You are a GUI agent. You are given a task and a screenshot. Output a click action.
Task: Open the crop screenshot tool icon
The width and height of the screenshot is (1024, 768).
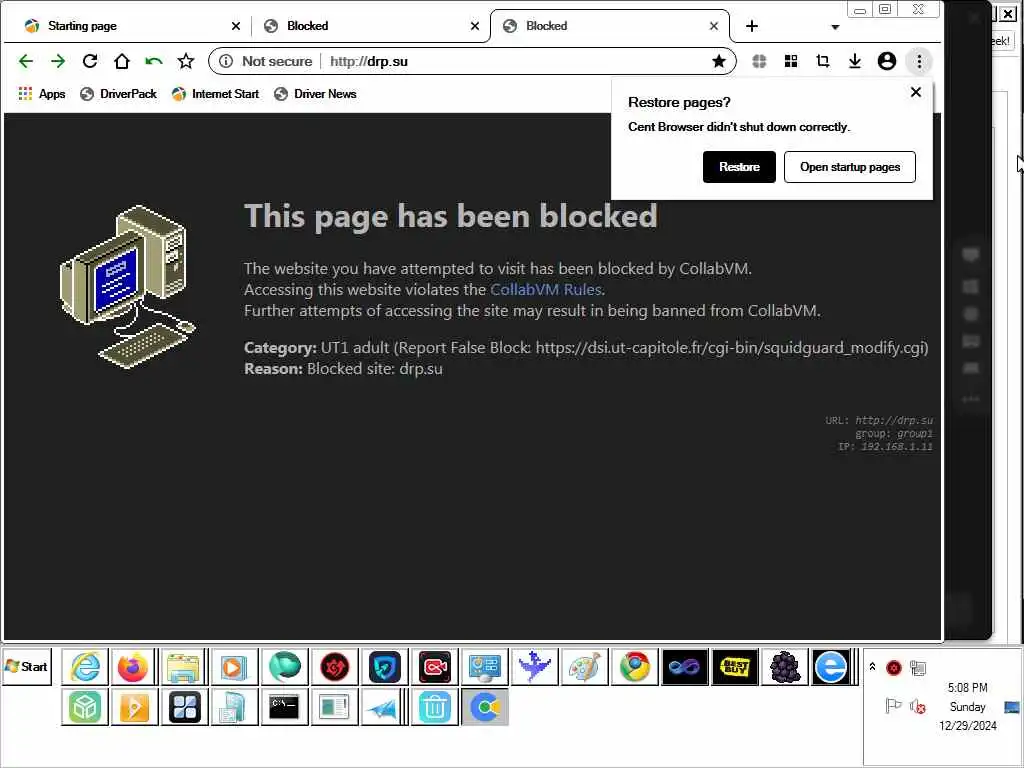click(x=823, y=61)
